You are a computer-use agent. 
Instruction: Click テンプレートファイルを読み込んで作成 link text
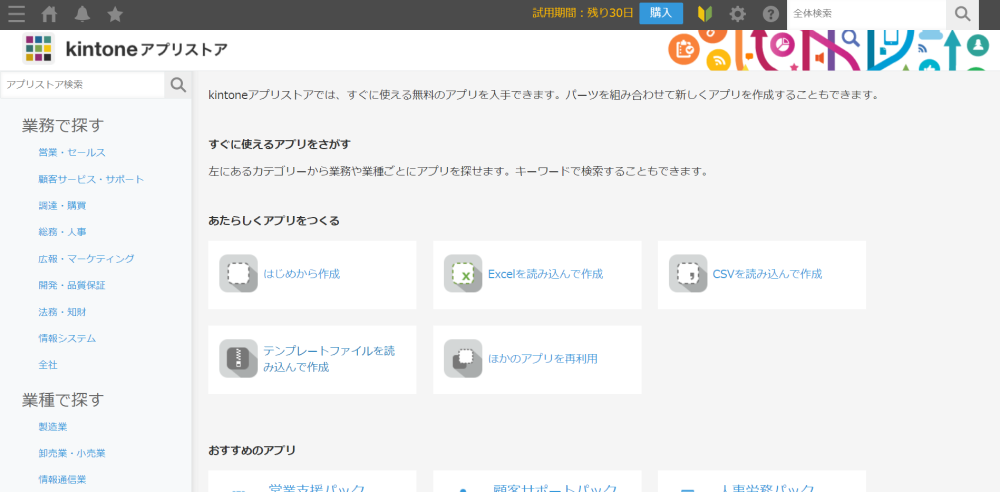coord(329,359)
